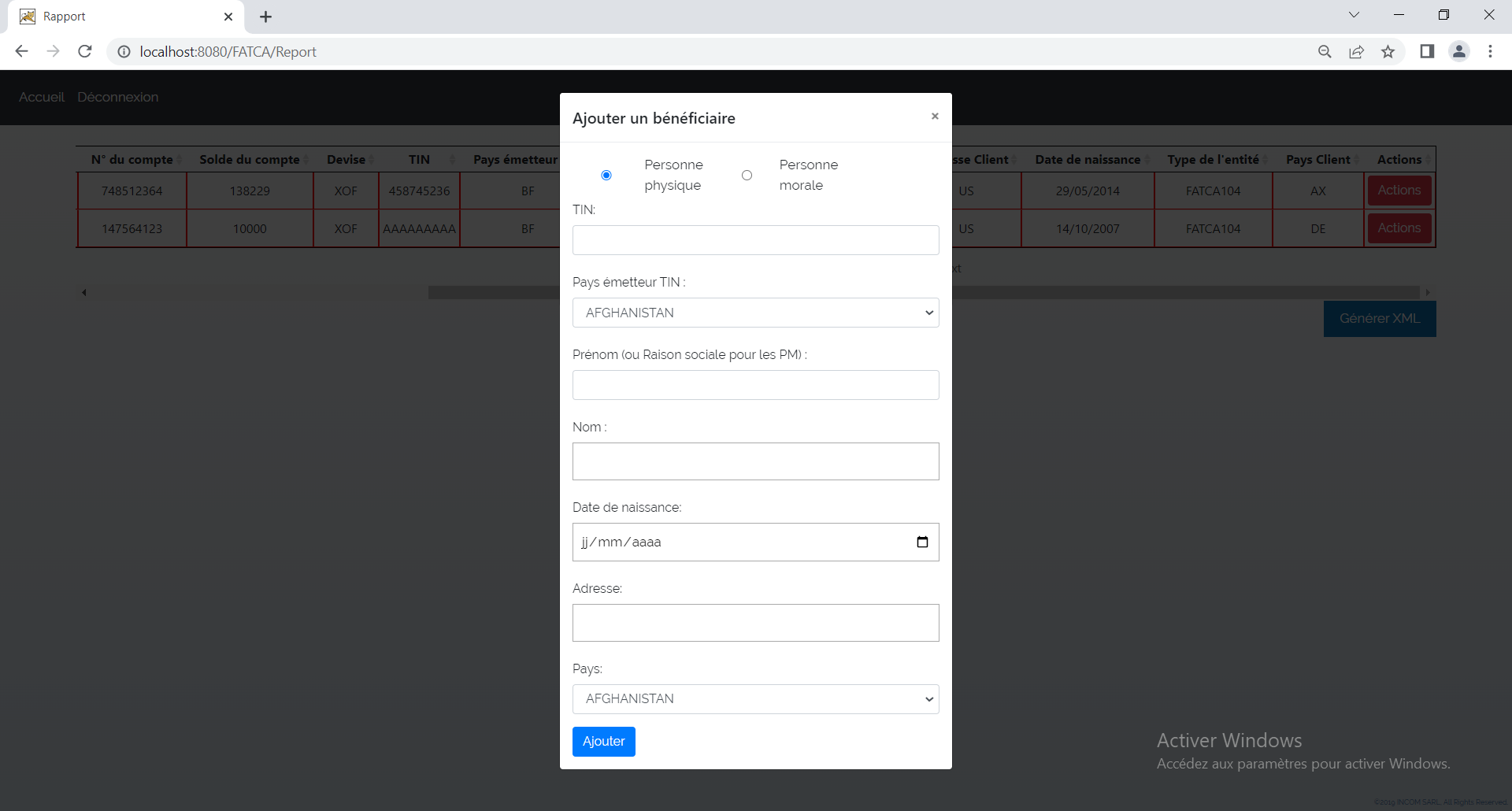Click the Générer XML button
This screenshot has width=1512, height=811.
[x=1380, y=319]
